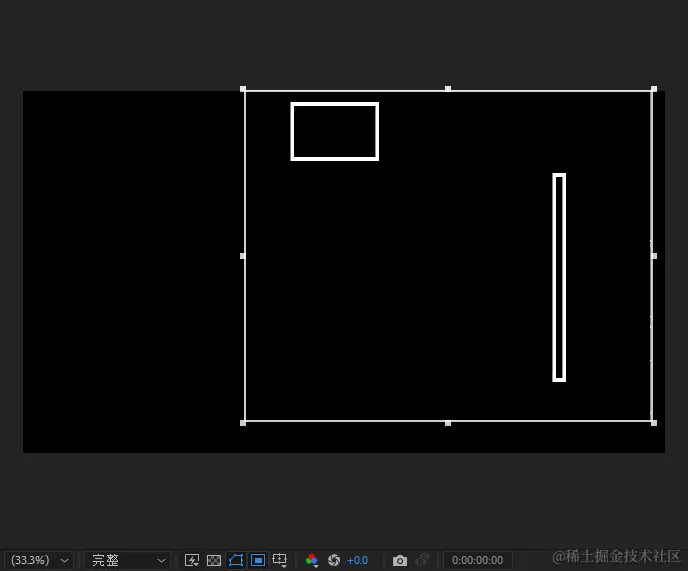Toggle the transparency grid checkerboard icon
Viewport: 688px width, 571px height.
214,560
